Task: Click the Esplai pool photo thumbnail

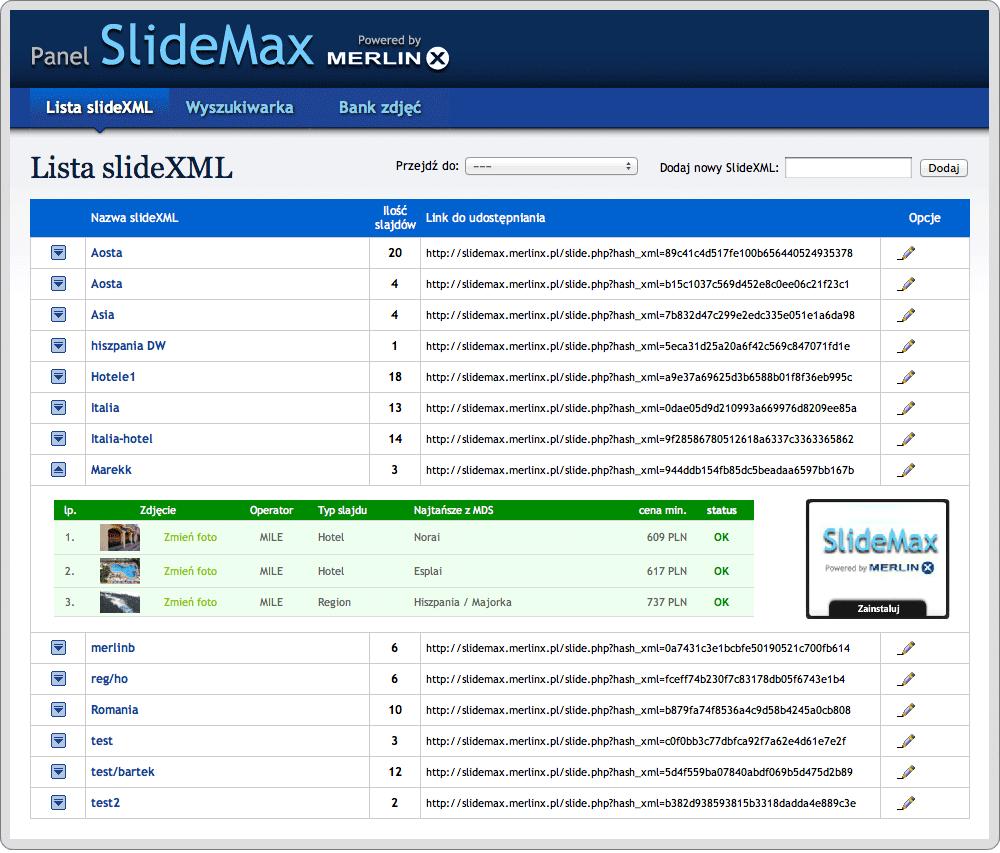Action: tap(120, 571)
